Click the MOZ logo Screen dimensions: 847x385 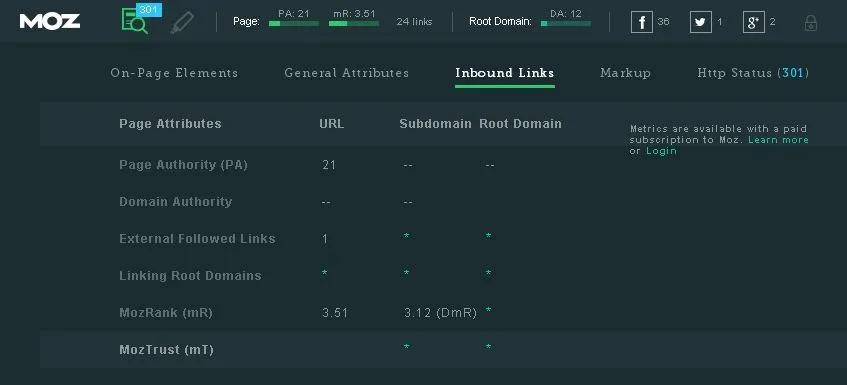pos(50,22)
